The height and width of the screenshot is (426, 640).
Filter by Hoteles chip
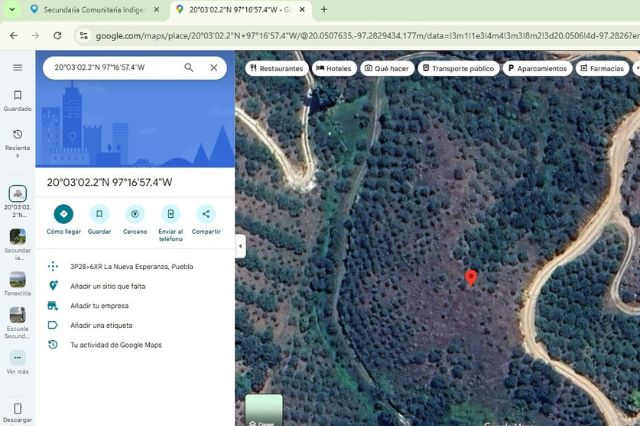334,69
